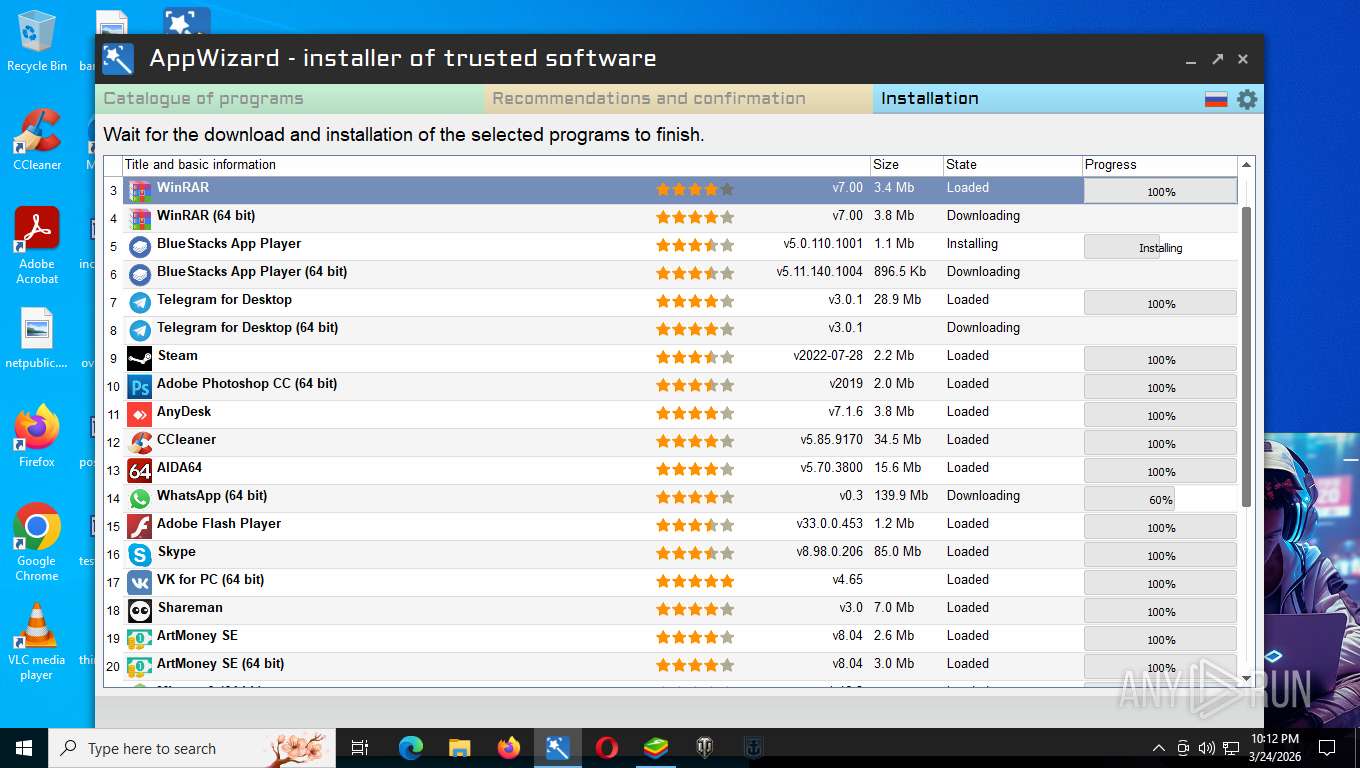Click the ArtMoney SE icon in row 19

coord(140,638)
